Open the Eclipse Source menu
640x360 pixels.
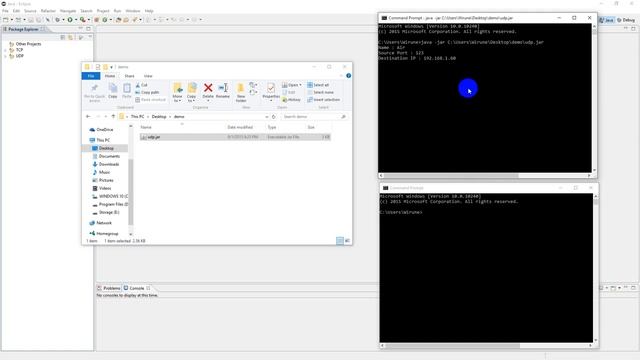click(x=30, y=11)
